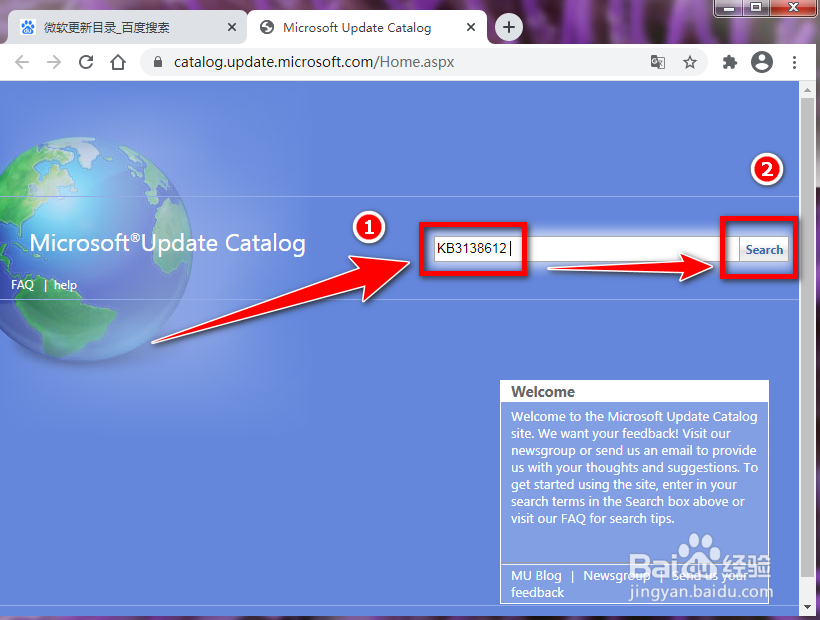Click the Microsoft Update Catalog title
The image size is (820, 620).
tap(167, 244)
